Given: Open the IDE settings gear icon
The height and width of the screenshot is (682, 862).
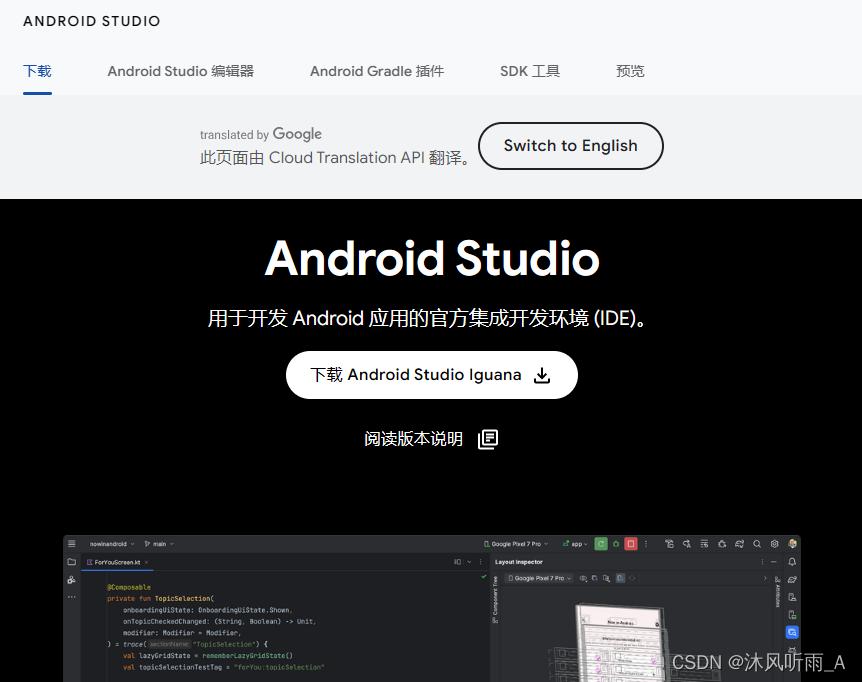Looking at the screenshot, I should coord(775,544).
